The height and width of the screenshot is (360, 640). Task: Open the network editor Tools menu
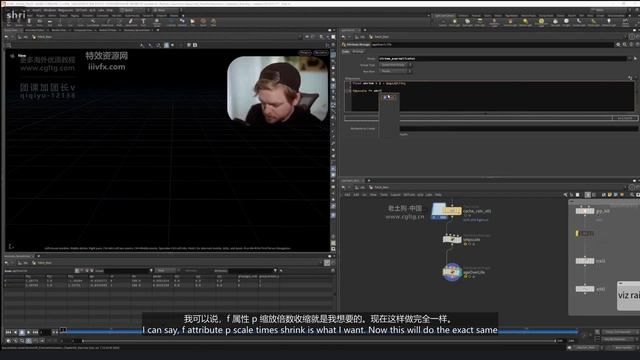tap(384, 195)
